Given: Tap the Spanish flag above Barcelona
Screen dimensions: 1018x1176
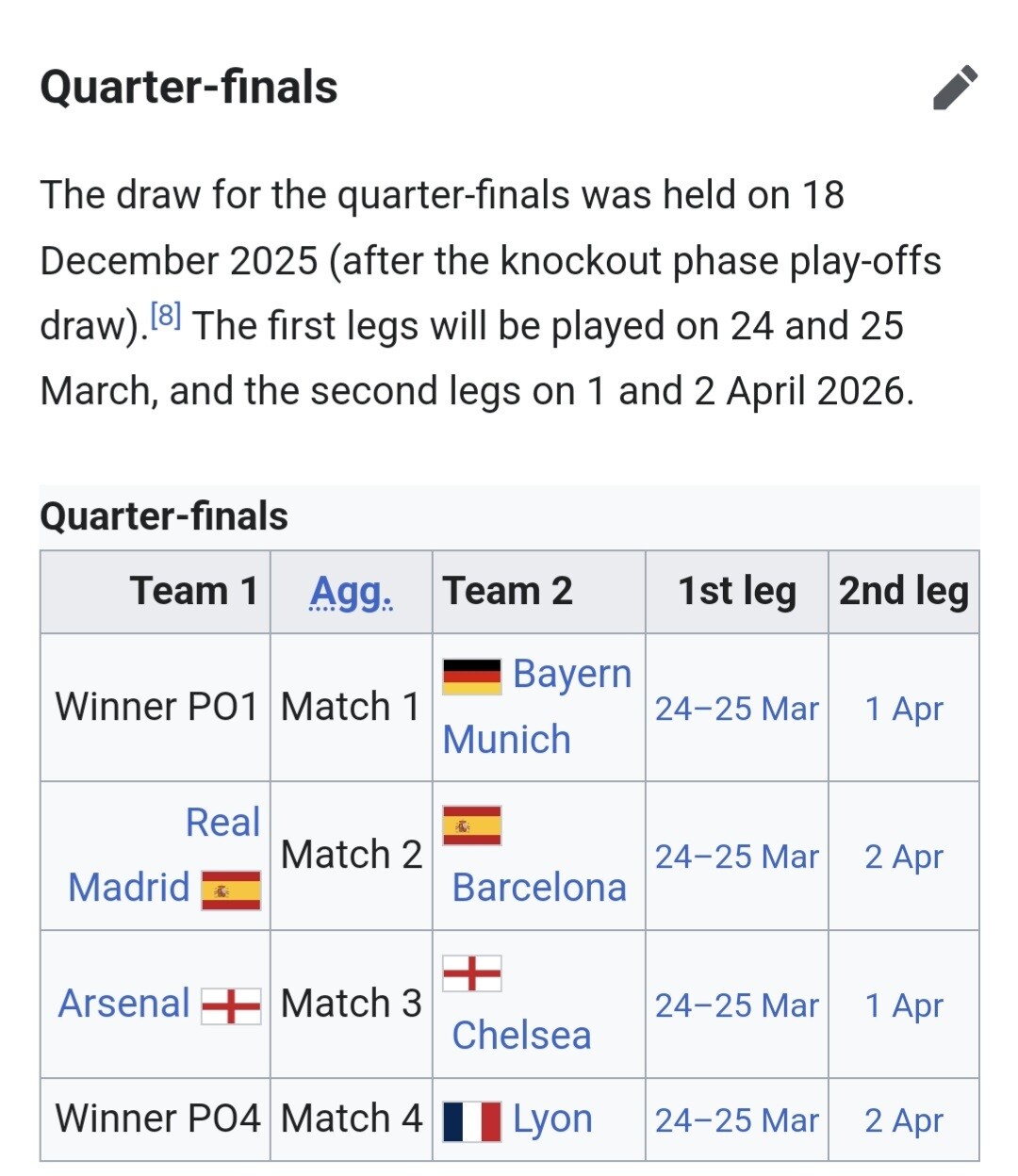Looking at the screenshot, I should point(471,825).
